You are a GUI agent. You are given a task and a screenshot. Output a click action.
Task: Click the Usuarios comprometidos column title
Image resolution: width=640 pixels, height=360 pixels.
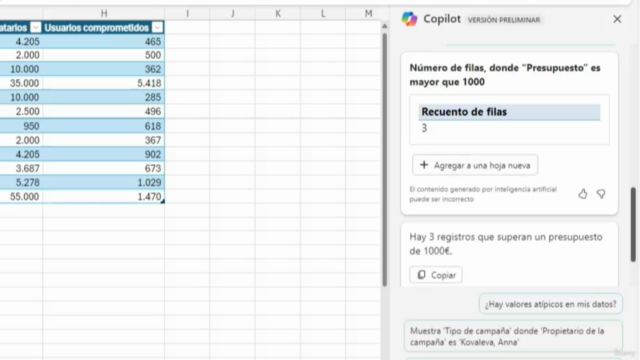[97, 28]
